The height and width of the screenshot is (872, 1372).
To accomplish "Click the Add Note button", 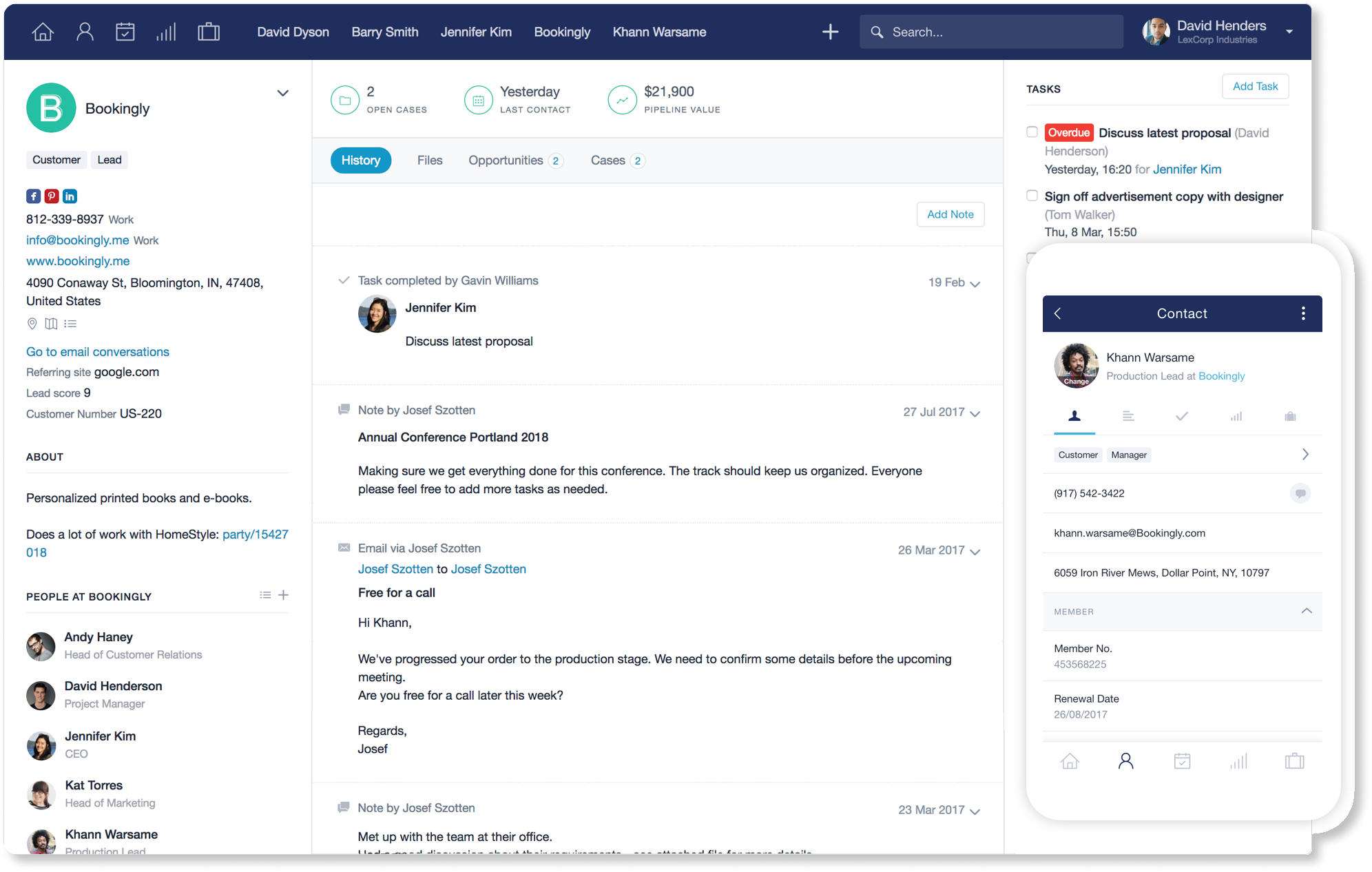I will point(950,214).
